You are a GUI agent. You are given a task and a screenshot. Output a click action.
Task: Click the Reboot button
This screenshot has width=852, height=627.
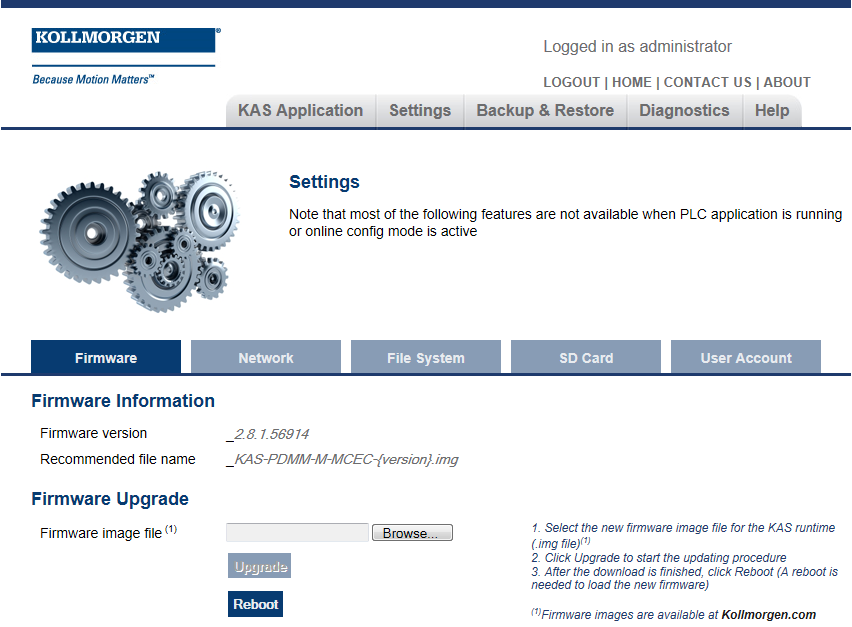pyautogui.click(x=255, y=604)
